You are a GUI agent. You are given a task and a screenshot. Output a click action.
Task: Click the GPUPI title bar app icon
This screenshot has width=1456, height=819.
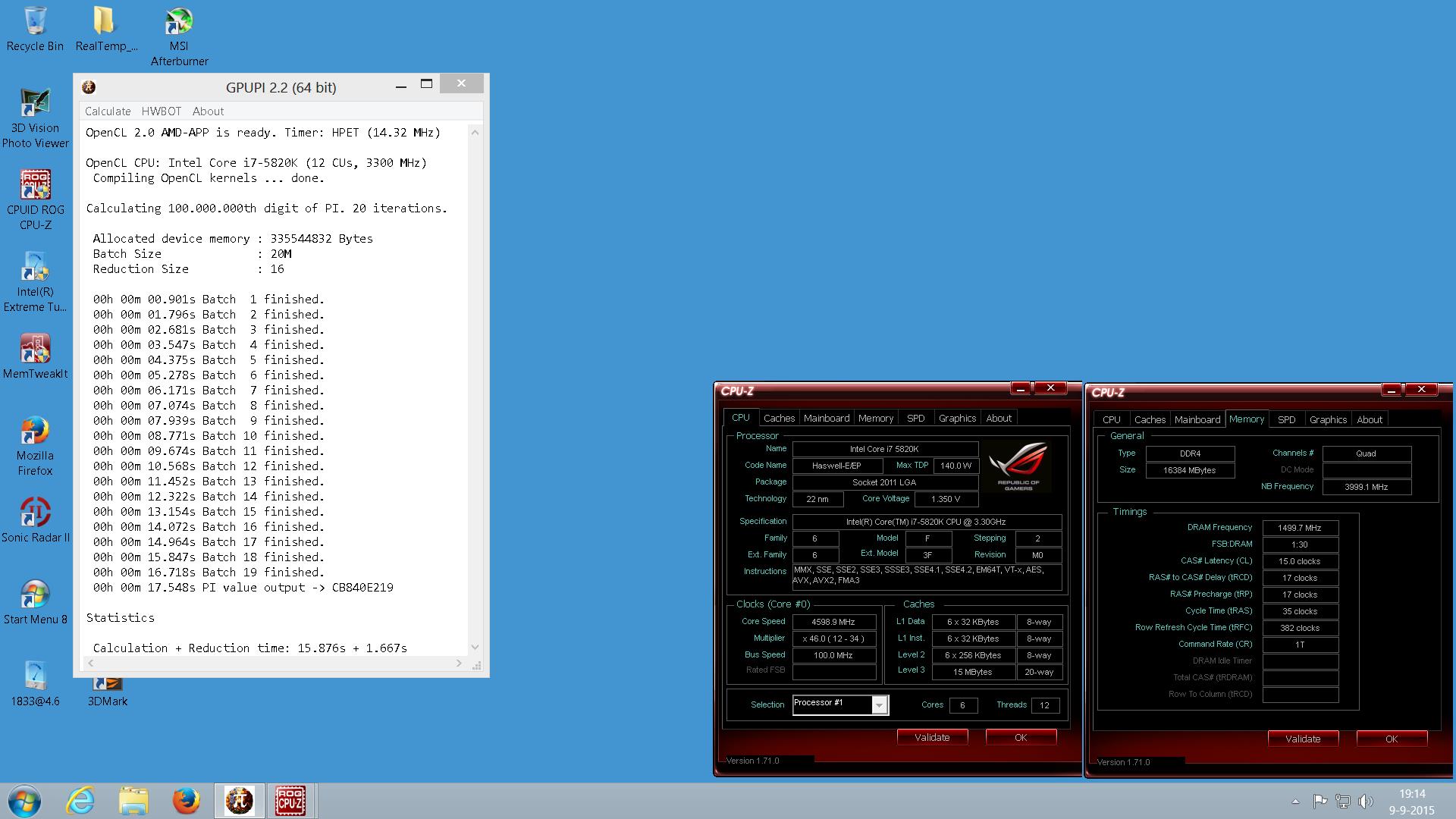[89, 87]
